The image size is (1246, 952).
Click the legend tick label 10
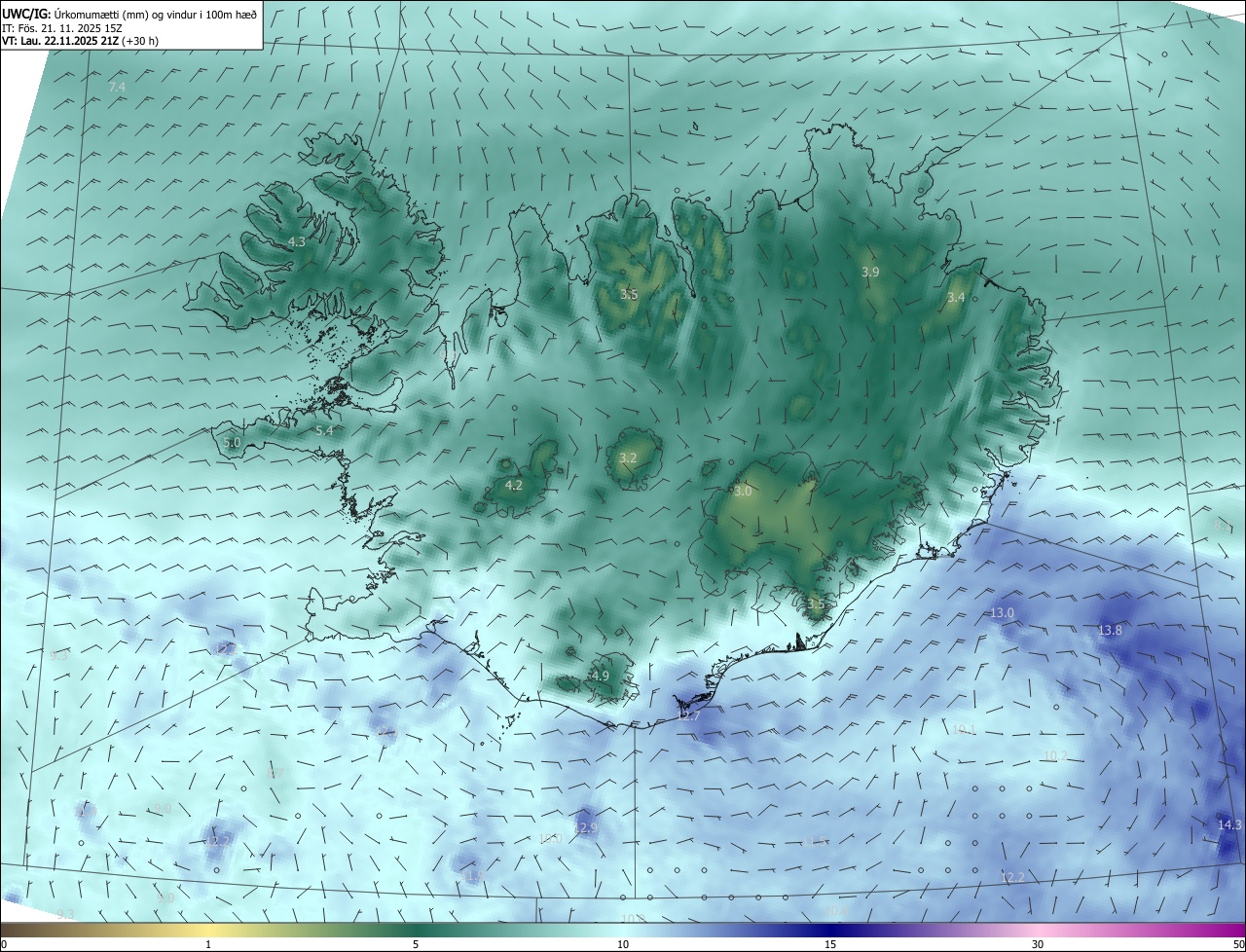click(x=623, y=944)
